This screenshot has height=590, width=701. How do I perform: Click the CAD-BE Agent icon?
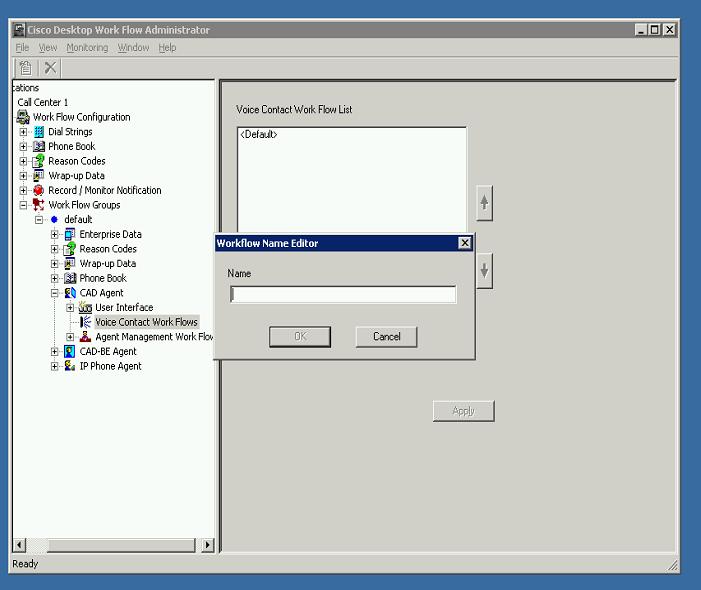coord(70,352)
